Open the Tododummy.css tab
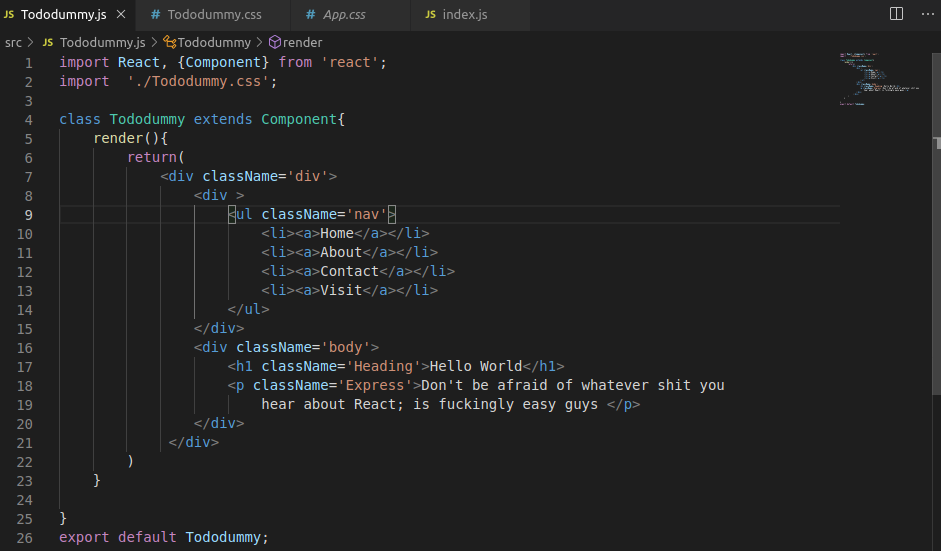 pos(214,14)
